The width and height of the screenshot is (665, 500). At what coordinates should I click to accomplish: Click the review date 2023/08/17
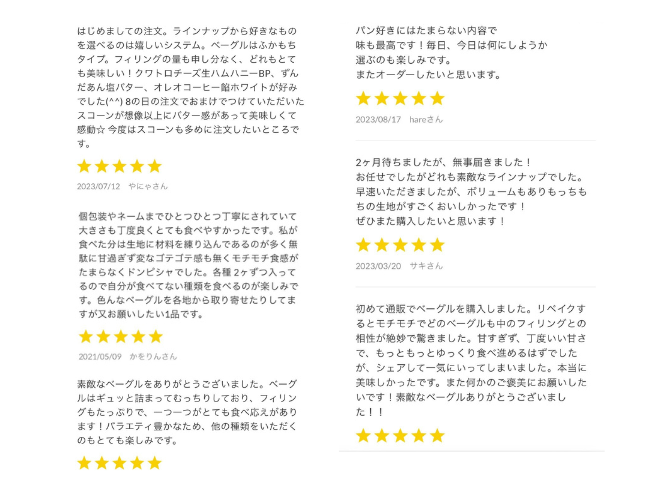(x=377, y=119)
